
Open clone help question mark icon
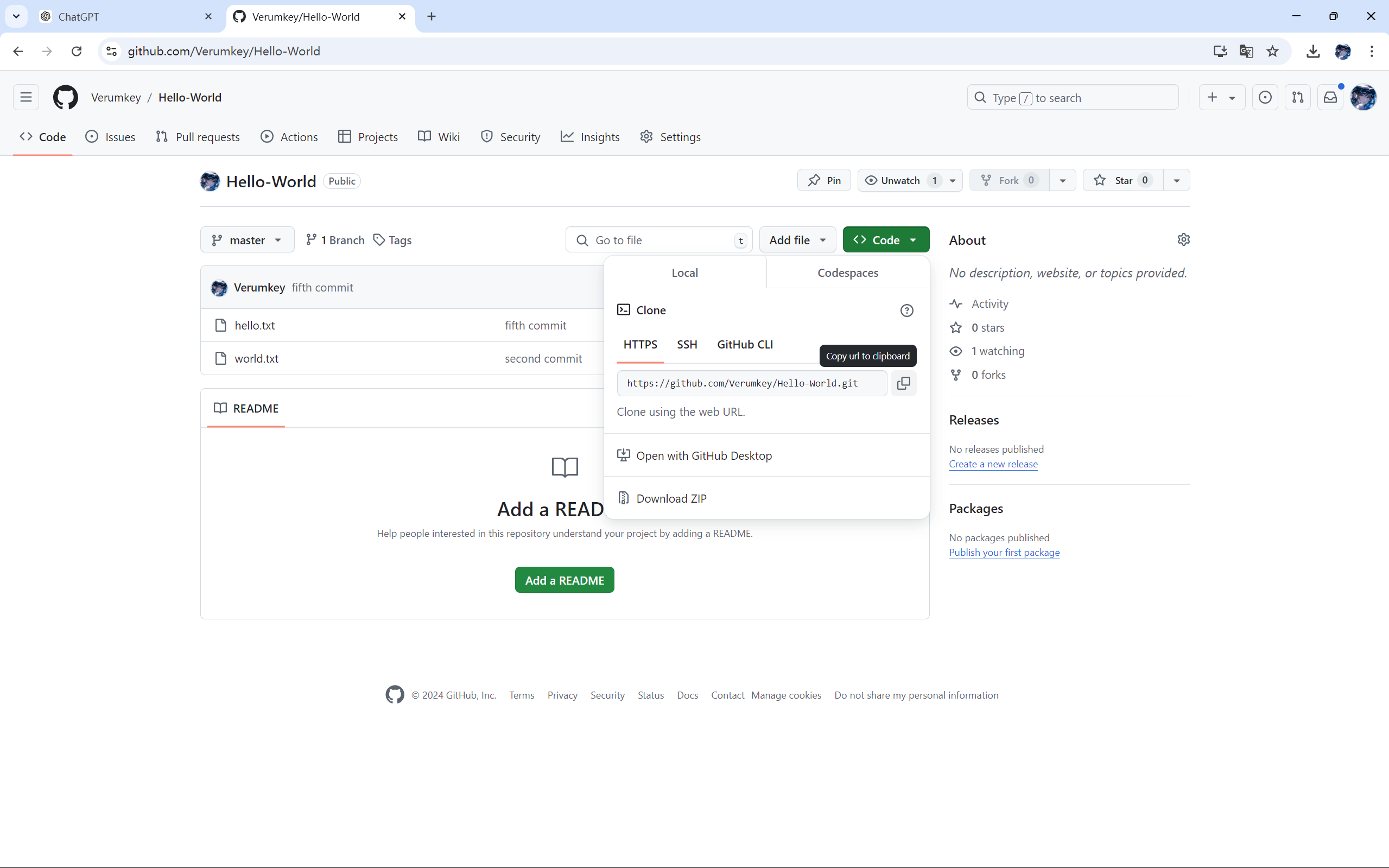point(906,311)
